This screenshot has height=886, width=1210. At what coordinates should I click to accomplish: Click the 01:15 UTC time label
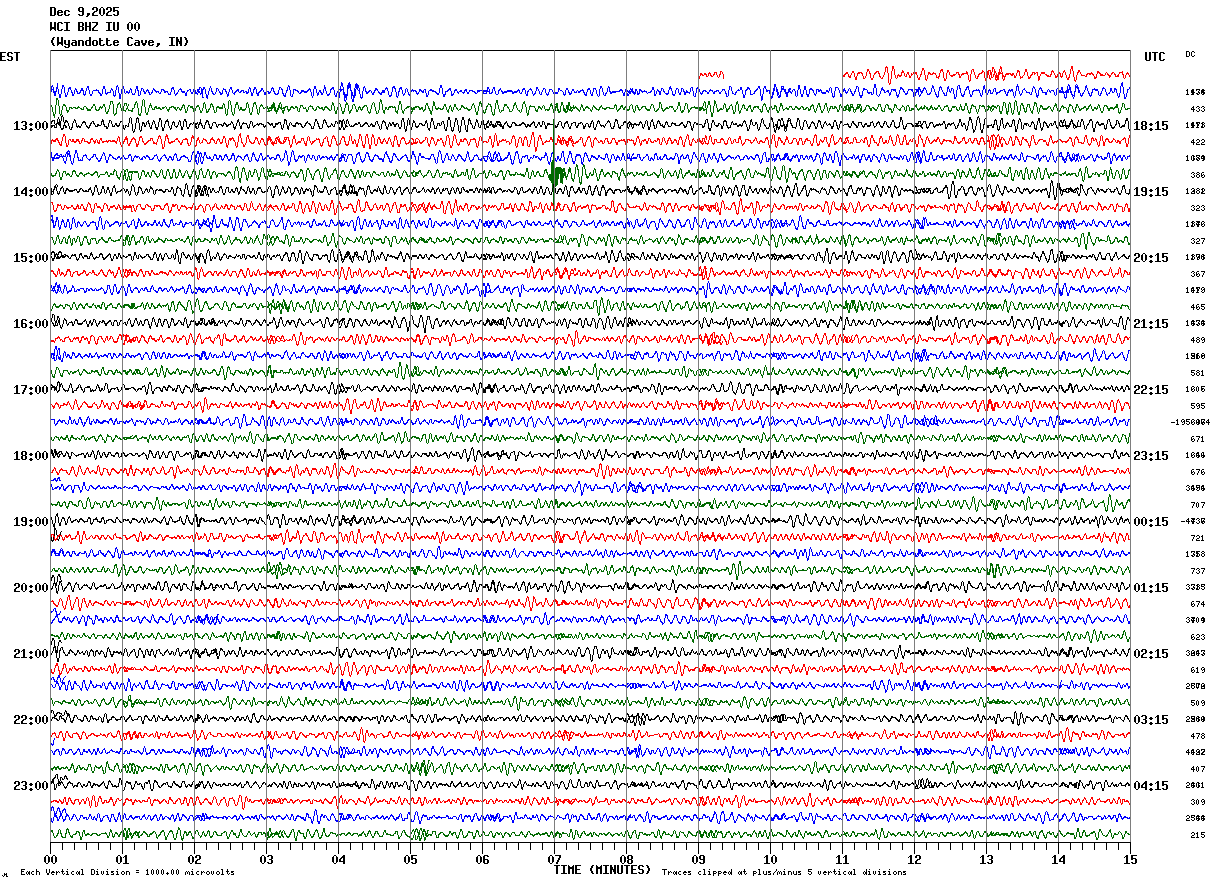click(1151, 588)
